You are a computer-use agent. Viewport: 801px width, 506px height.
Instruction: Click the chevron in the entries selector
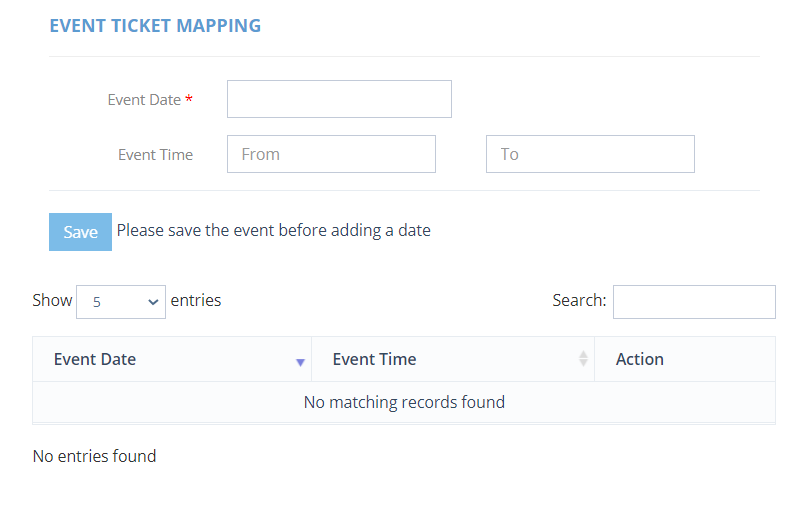pyautogui.click(x=153, y=302)
